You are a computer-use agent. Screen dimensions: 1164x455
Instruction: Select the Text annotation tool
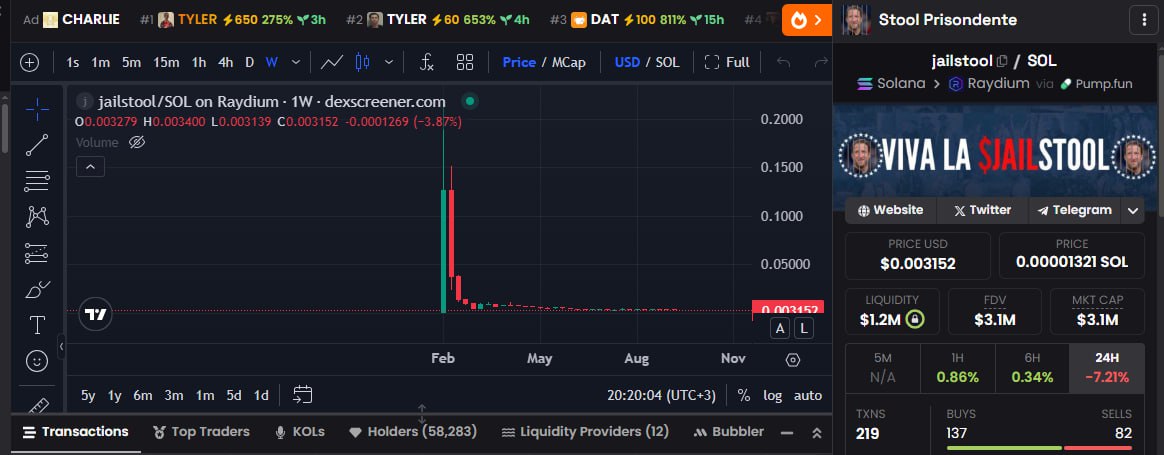point(37,325)
